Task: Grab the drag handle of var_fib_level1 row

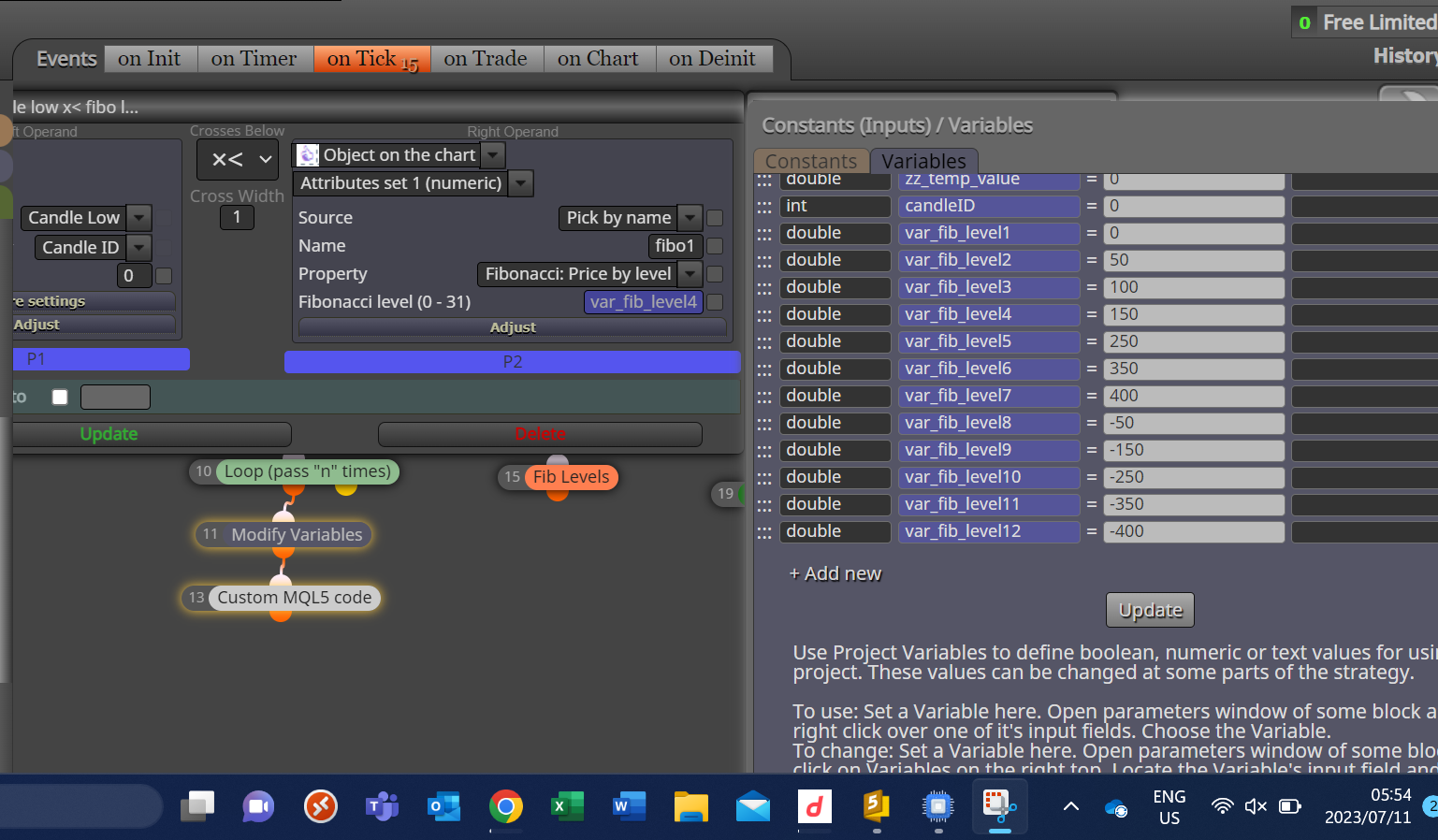Action: coord(764,234)
